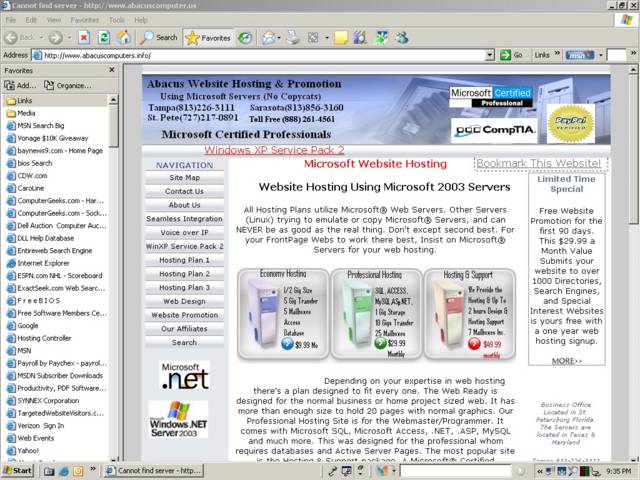Open the Tools menu
Viewport: 640px width, 480px height.
point(117,20)
